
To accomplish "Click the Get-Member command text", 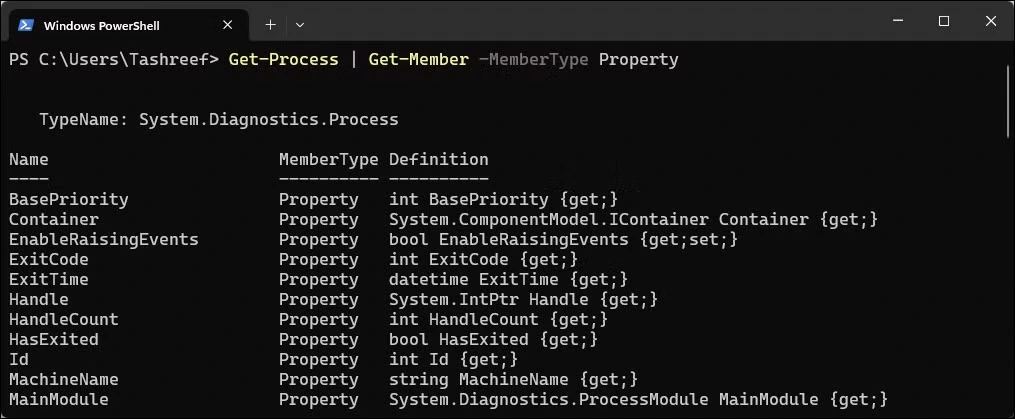I will [x=418, y=60].
